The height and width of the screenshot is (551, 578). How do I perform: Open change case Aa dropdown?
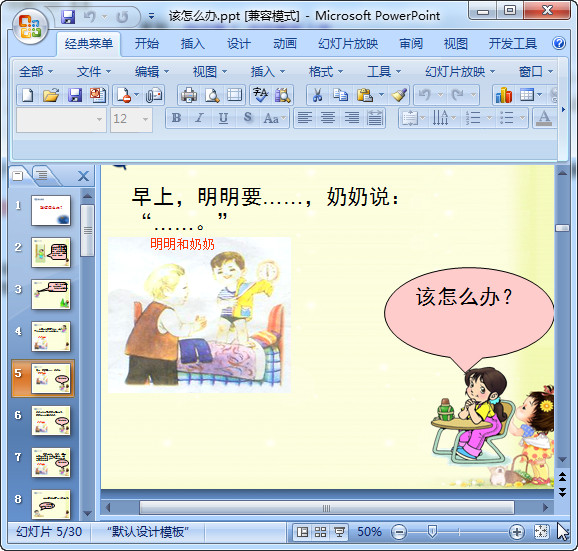pyautogui.click(x=275, y=118)
